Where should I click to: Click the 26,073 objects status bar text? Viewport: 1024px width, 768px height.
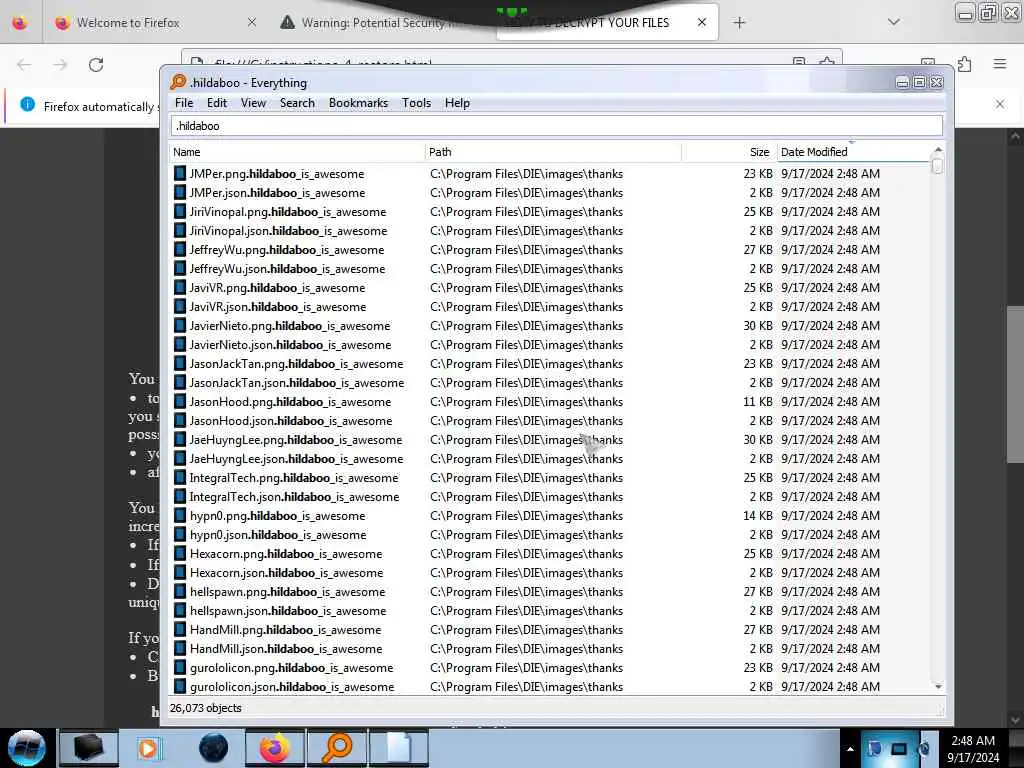[x=206, y=708]
